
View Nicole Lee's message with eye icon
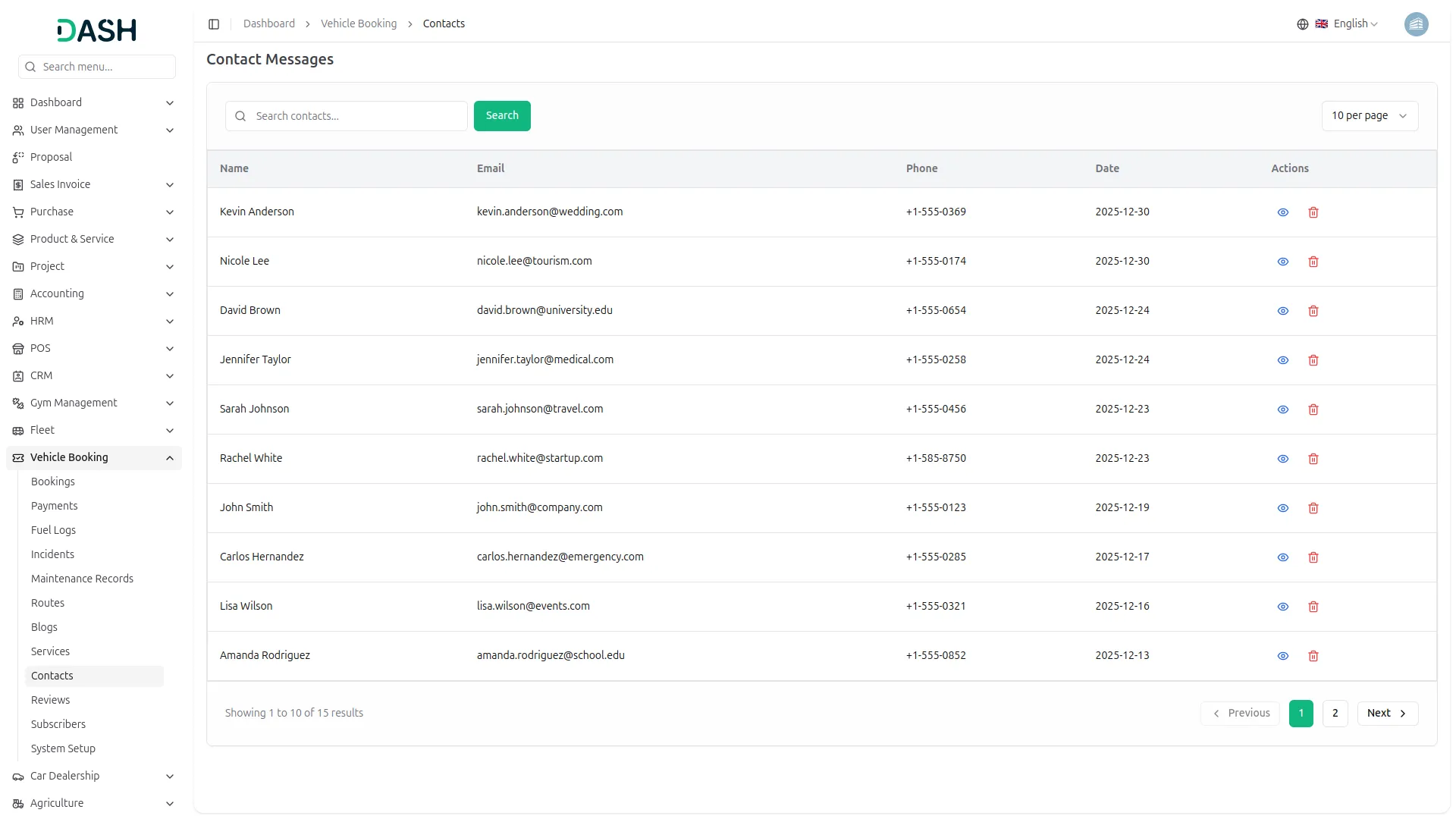point(1283,262)
